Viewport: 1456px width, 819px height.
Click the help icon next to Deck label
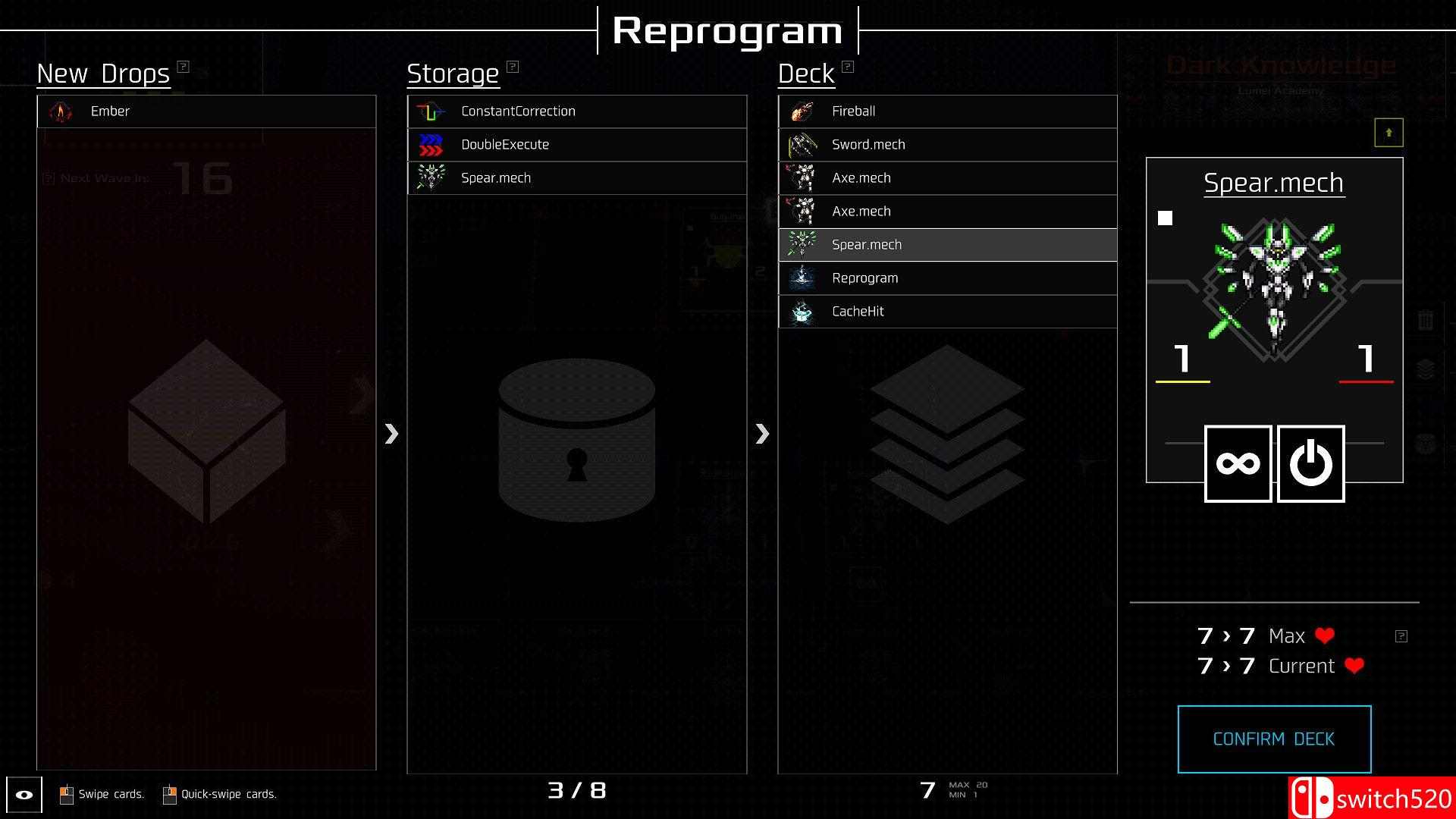(x=846, y=66)
